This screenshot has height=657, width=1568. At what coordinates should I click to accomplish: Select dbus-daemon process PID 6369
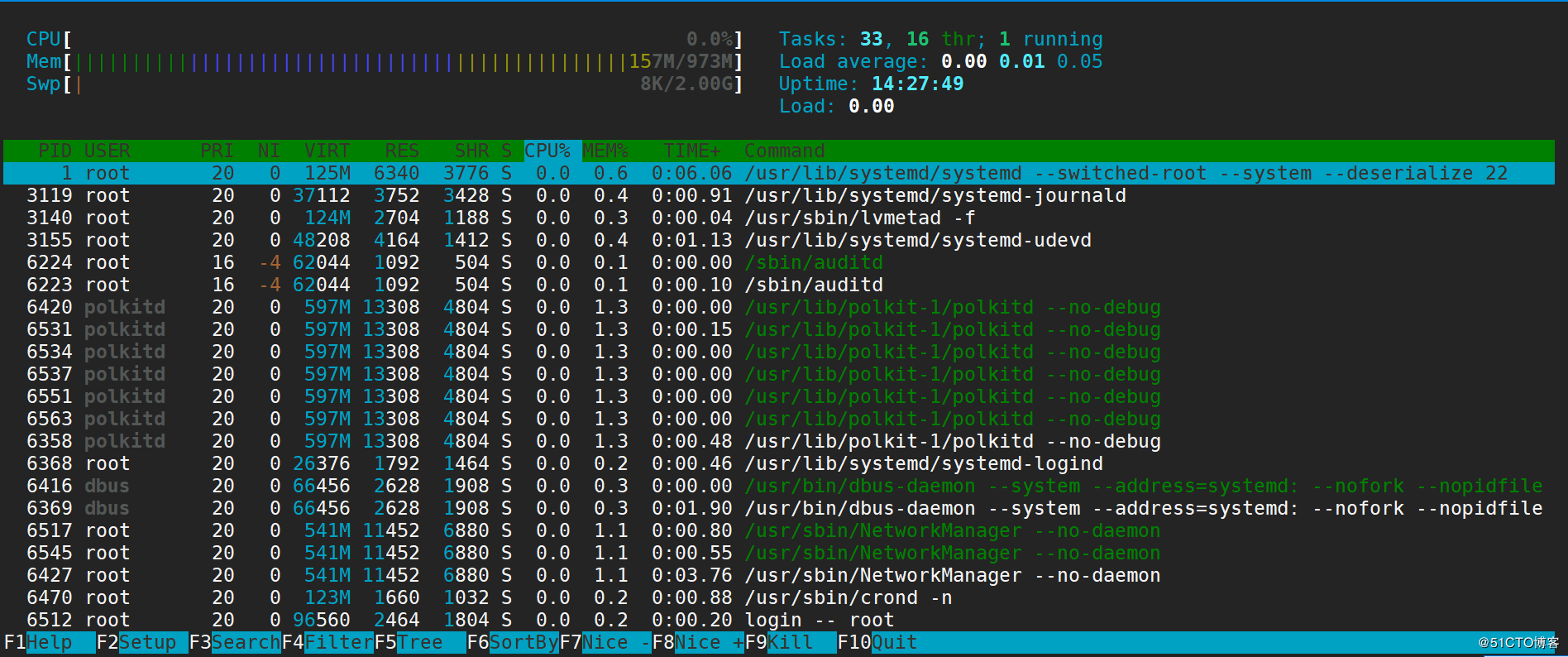pyautogui.click(x=779, y=508)
